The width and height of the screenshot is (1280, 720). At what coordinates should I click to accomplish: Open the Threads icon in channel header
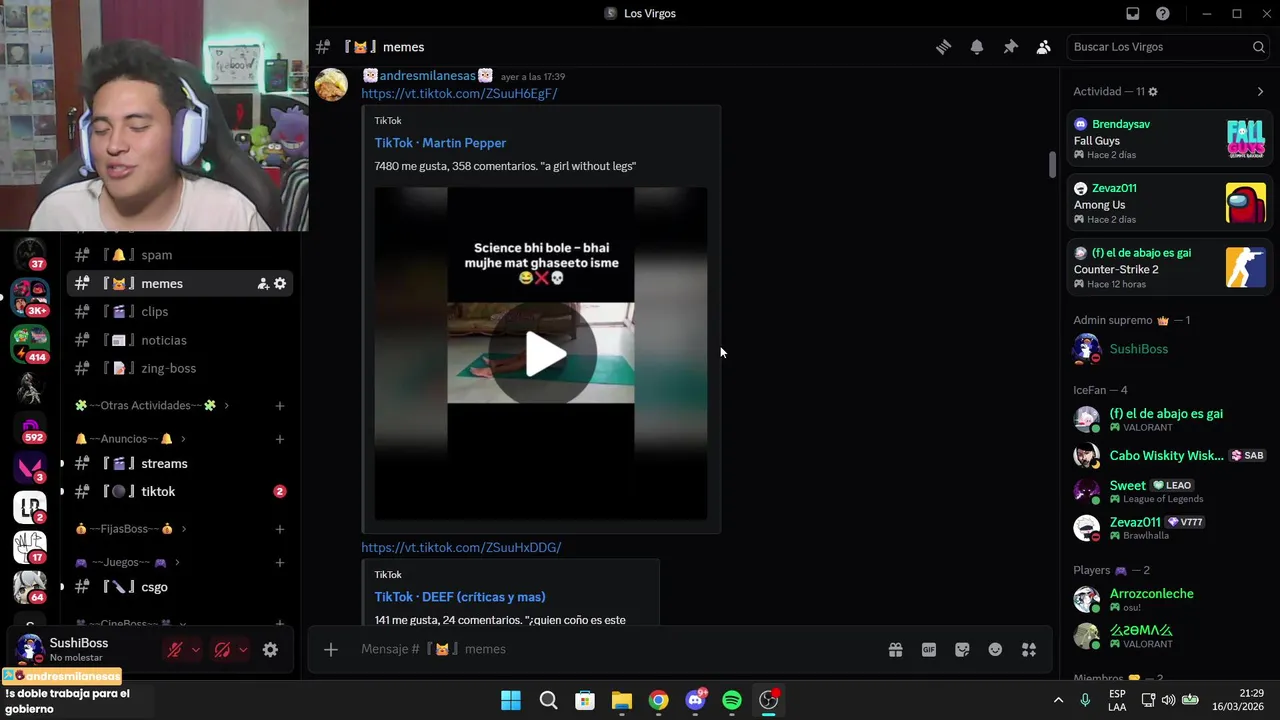pyautogui.click(x=943, y=47)
